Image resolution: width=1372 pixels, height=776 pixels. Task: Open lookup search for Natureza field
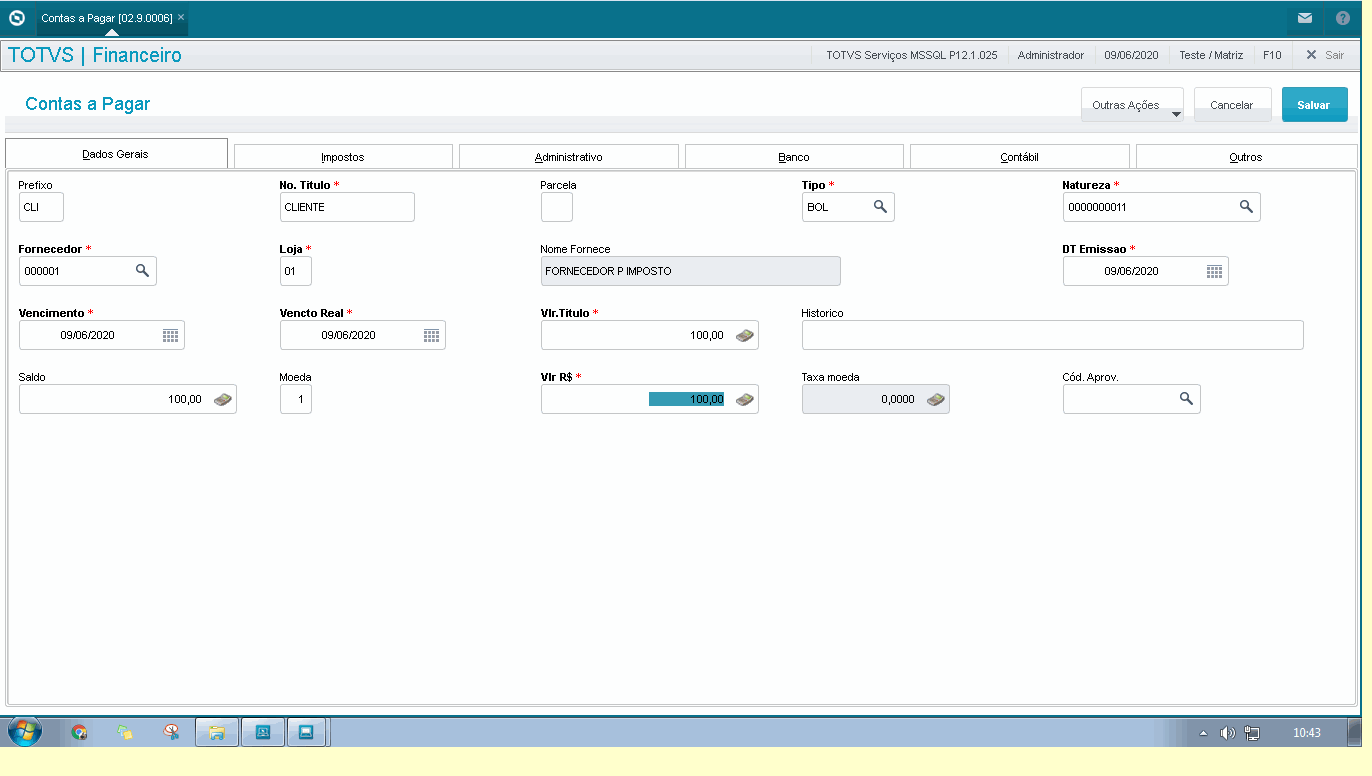pos(1246,206)
